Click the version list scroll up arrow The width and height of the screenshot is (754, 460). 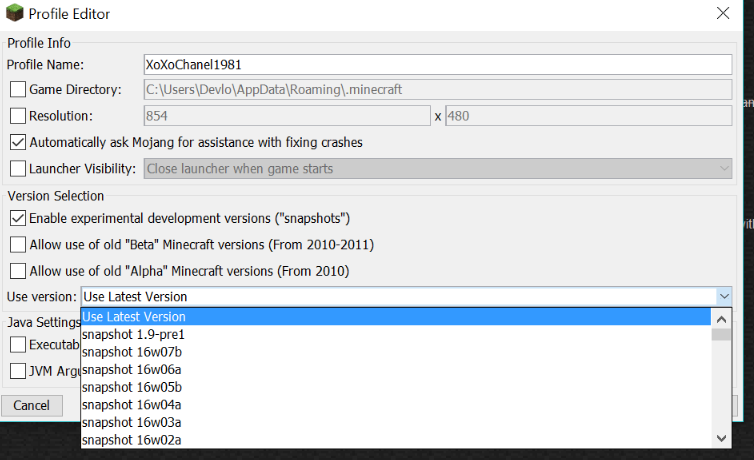pyautogui.click(x=720, y=317)
